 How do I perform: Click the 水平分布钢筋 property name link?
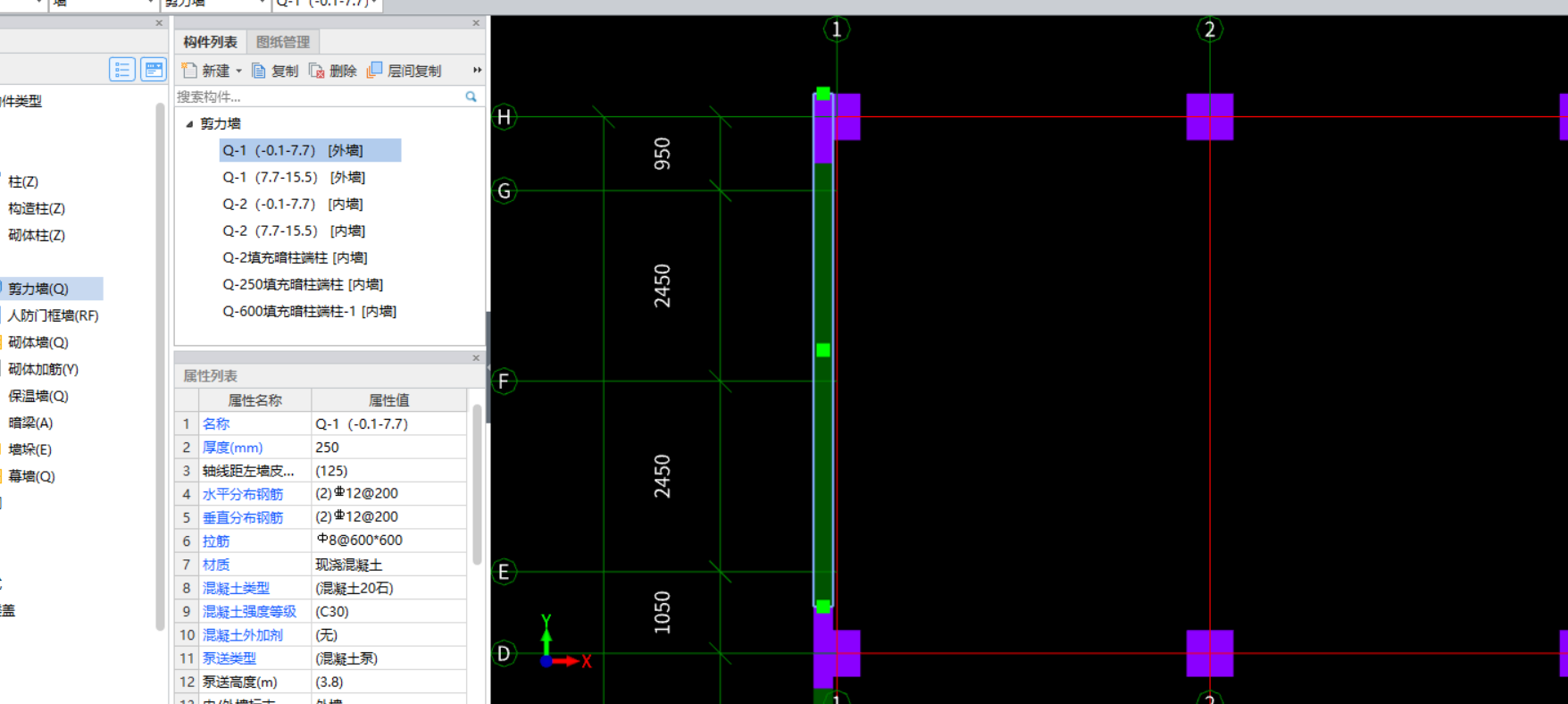(243, 494)
